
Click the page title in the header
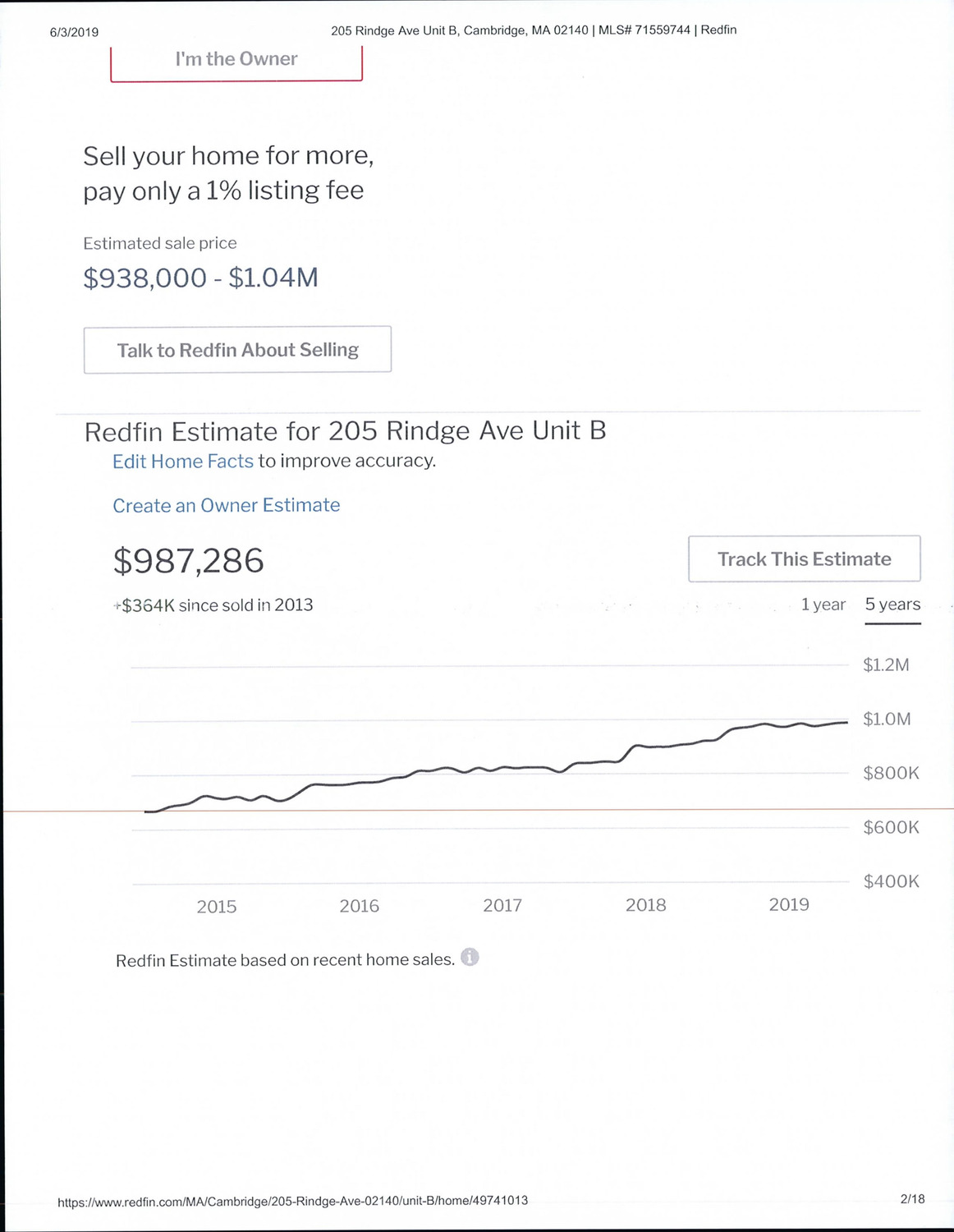tap(534, 30)
